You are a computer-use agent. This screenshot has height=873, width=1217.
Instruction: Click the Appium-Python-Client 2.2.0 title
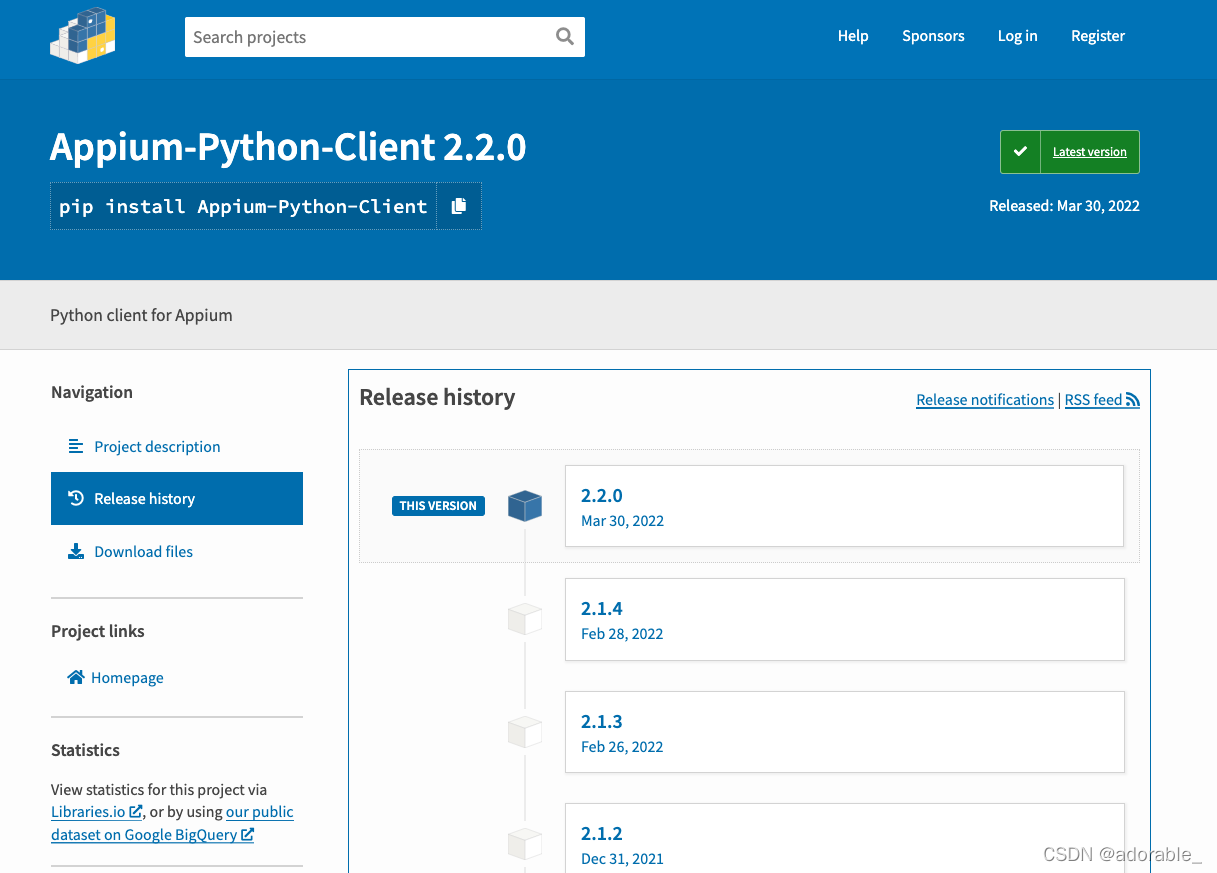288,147
